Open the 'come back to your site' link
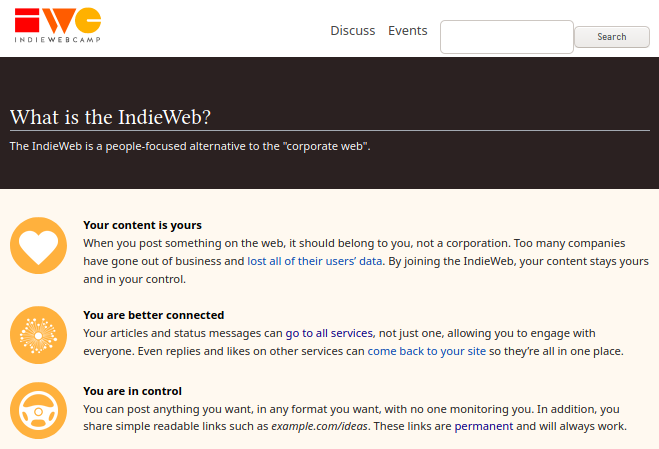Screen dimensions: 659x449 pyautogui.click(x=427, y=351)
